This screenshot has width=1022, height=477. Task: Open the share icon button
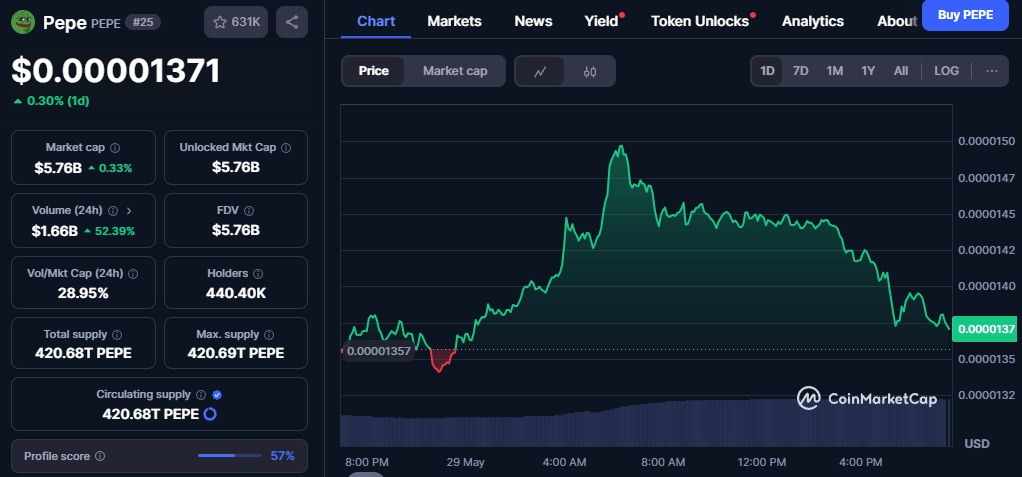292,22
